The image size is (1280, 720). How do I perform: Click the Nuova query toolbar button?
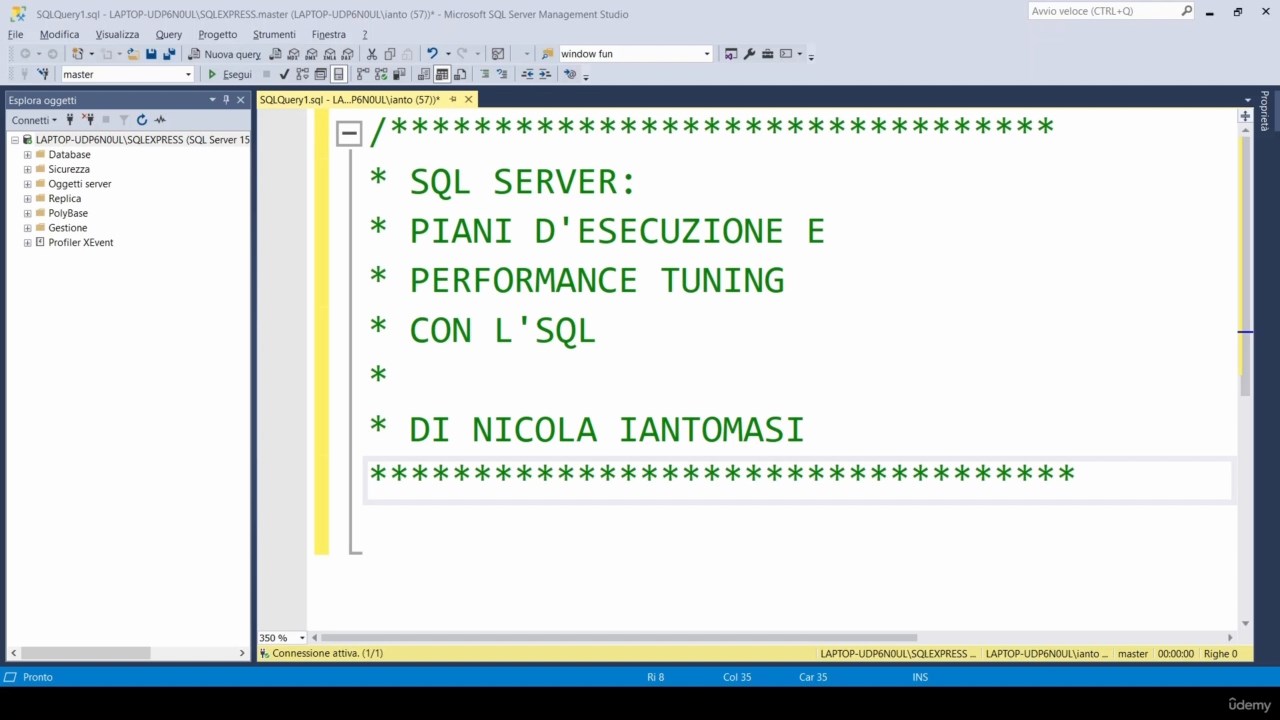click(225, 54)
